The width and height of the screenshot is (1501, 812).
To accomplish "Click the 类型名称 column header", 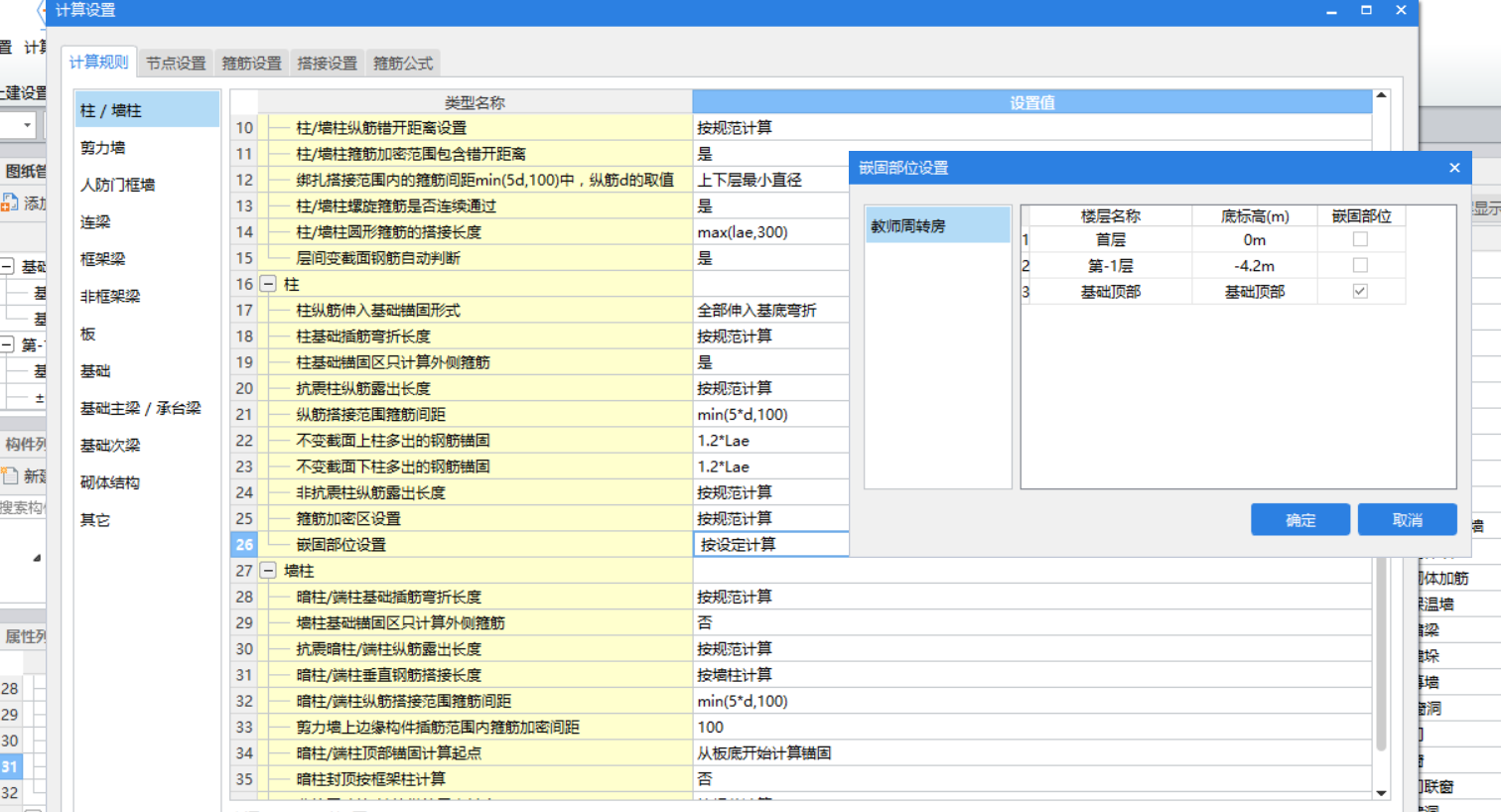I will [475, 102].
